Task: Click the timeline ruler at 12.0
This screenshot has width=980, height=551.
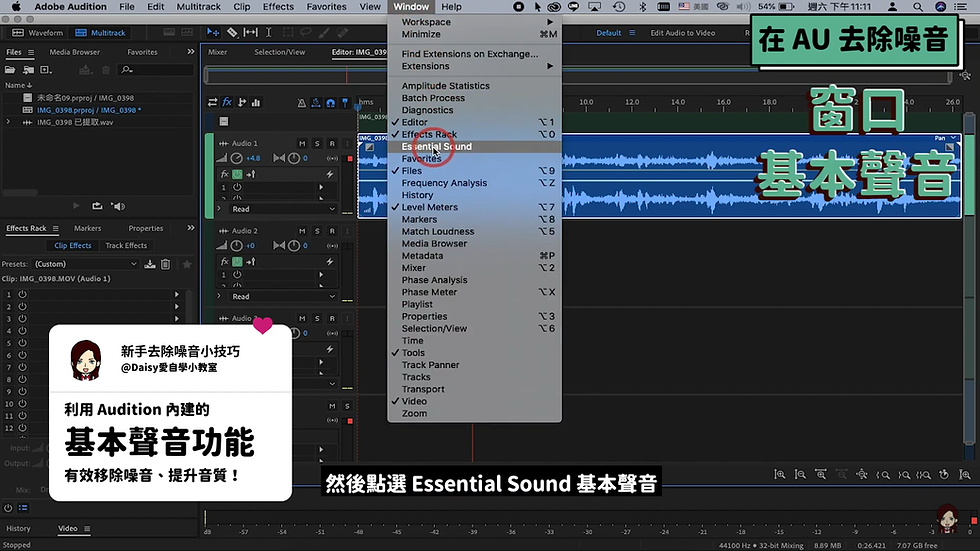Action: [x=632, y=102]
